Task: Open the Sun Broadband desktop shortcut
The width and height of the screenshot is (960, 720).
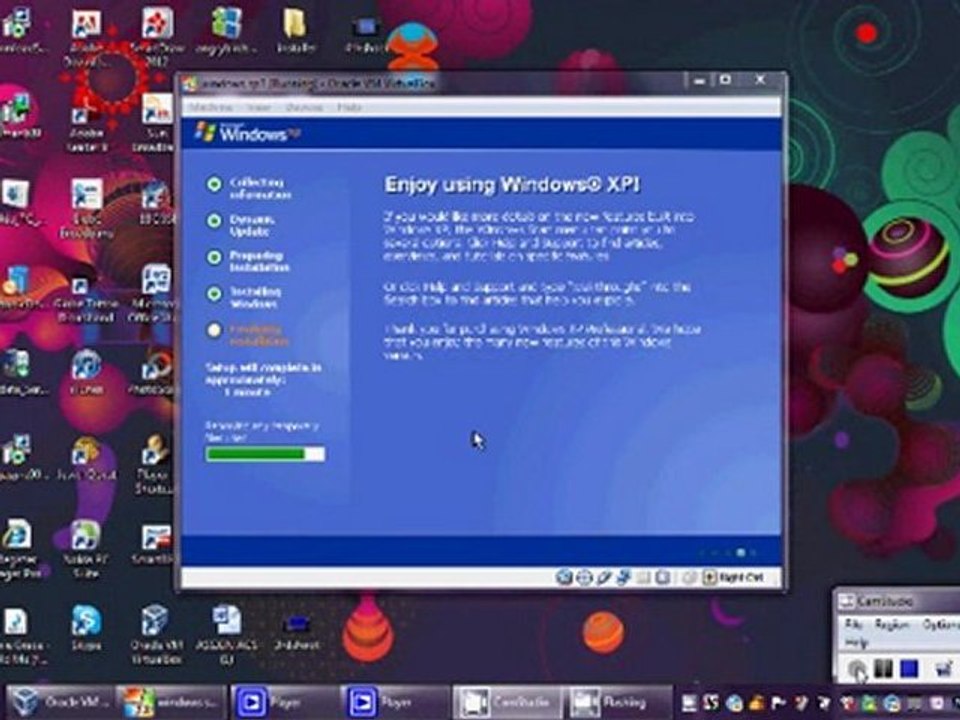Action: coord(156,122)
